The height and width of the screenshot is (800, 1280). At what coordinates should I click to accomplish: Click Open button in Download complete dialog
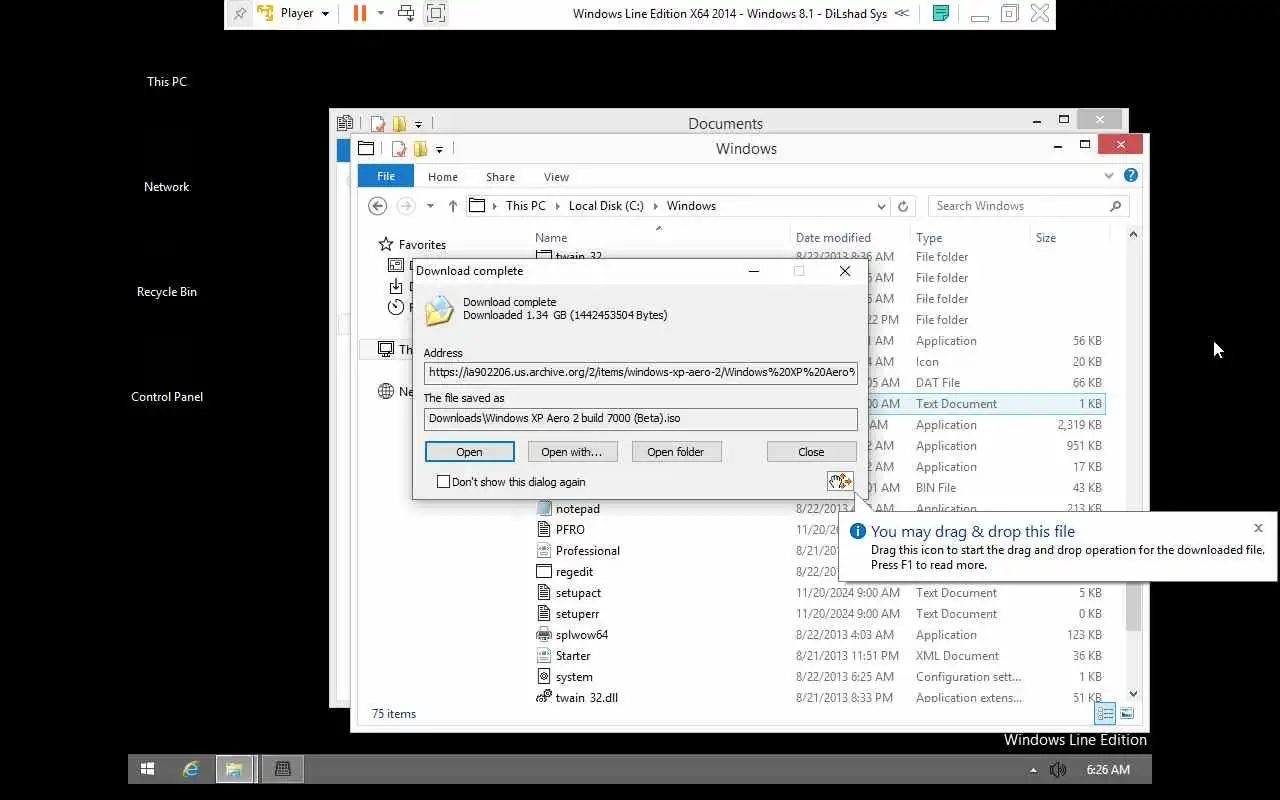[x=469, y=452]
